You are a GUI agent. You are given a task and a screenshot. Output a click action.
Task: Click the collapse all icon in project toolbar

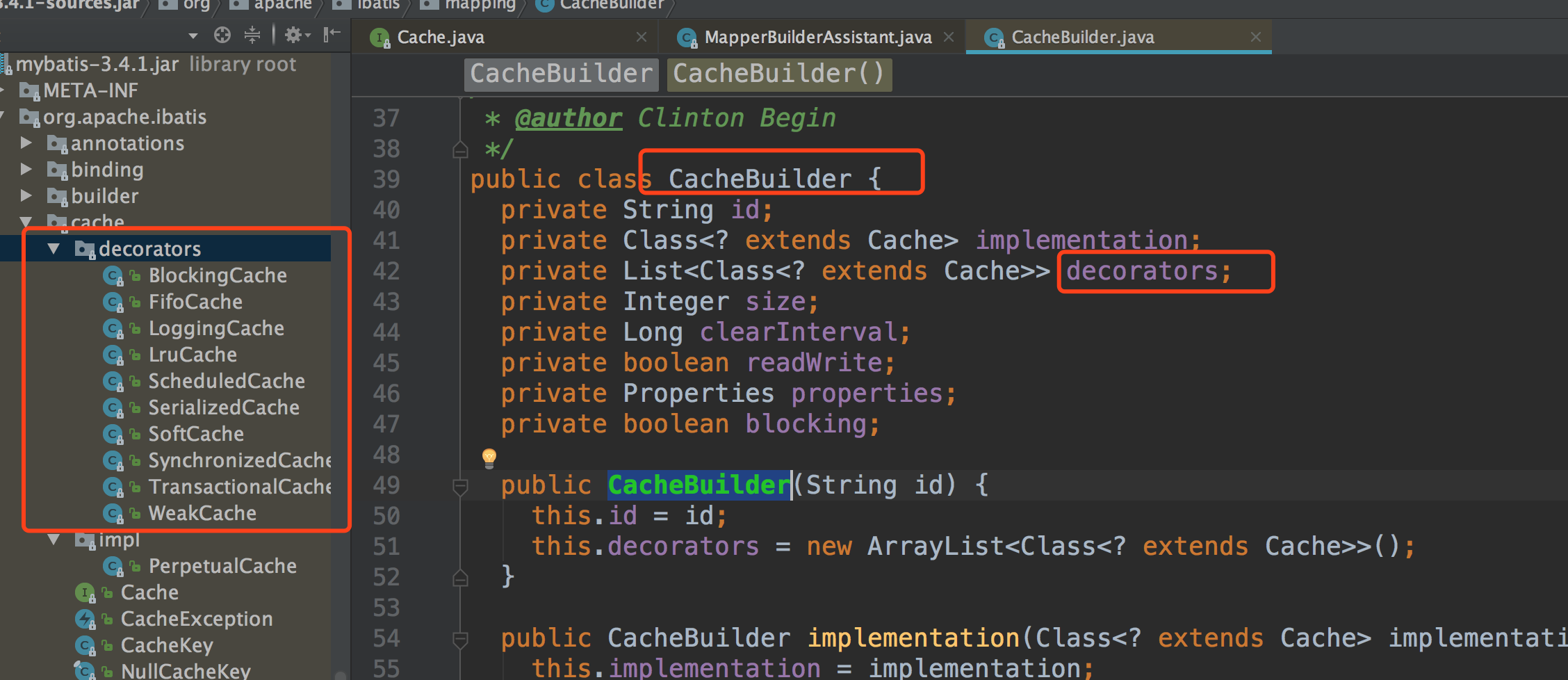click(252, 35)
